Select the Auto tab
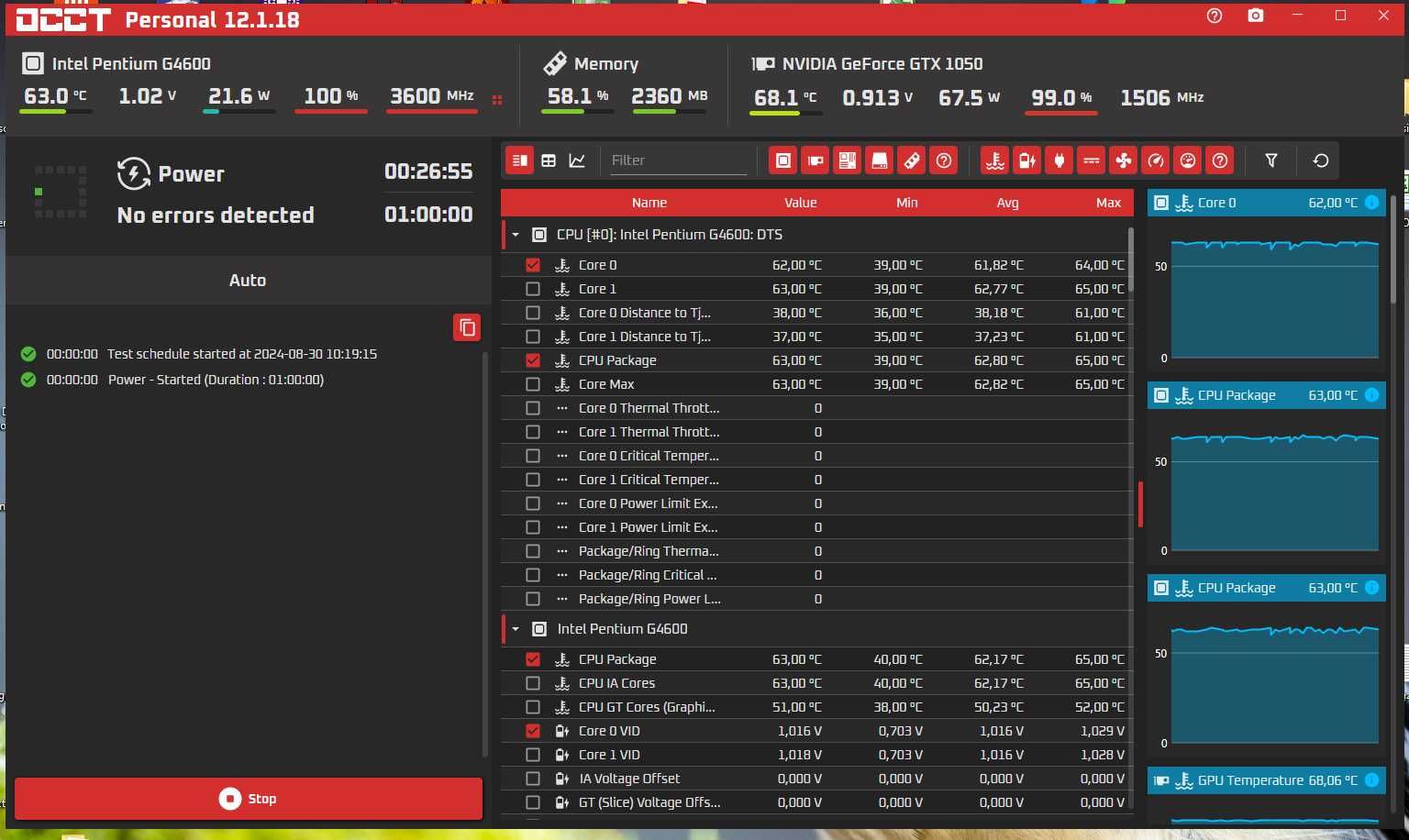This screenshot has height=840, width=1409. pos(248,281)
